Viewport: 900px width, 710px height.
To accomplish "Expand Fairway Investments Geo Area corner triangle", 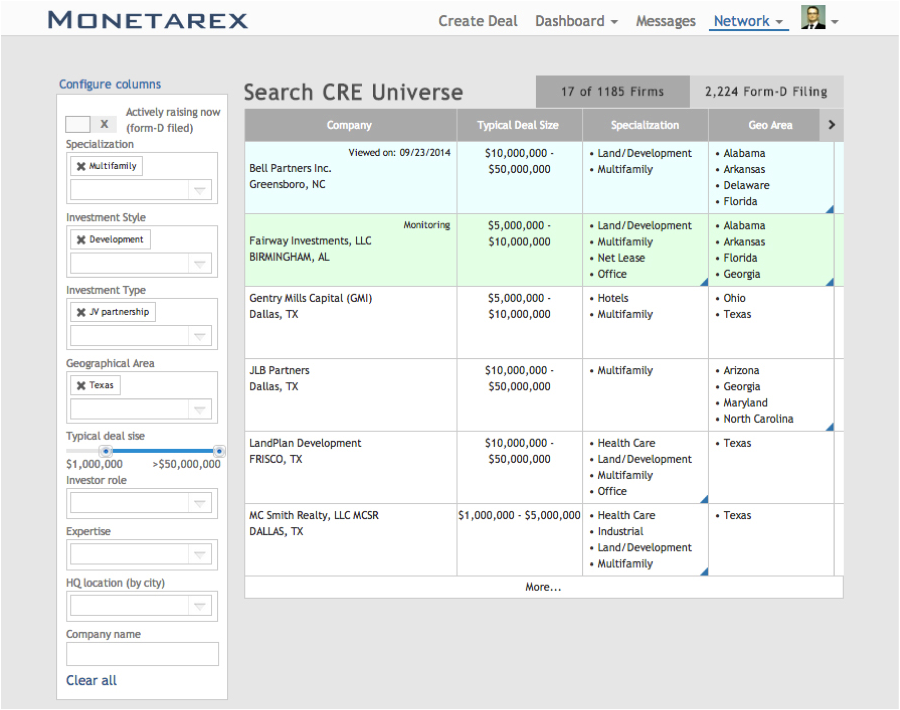I will coord(829,281).
